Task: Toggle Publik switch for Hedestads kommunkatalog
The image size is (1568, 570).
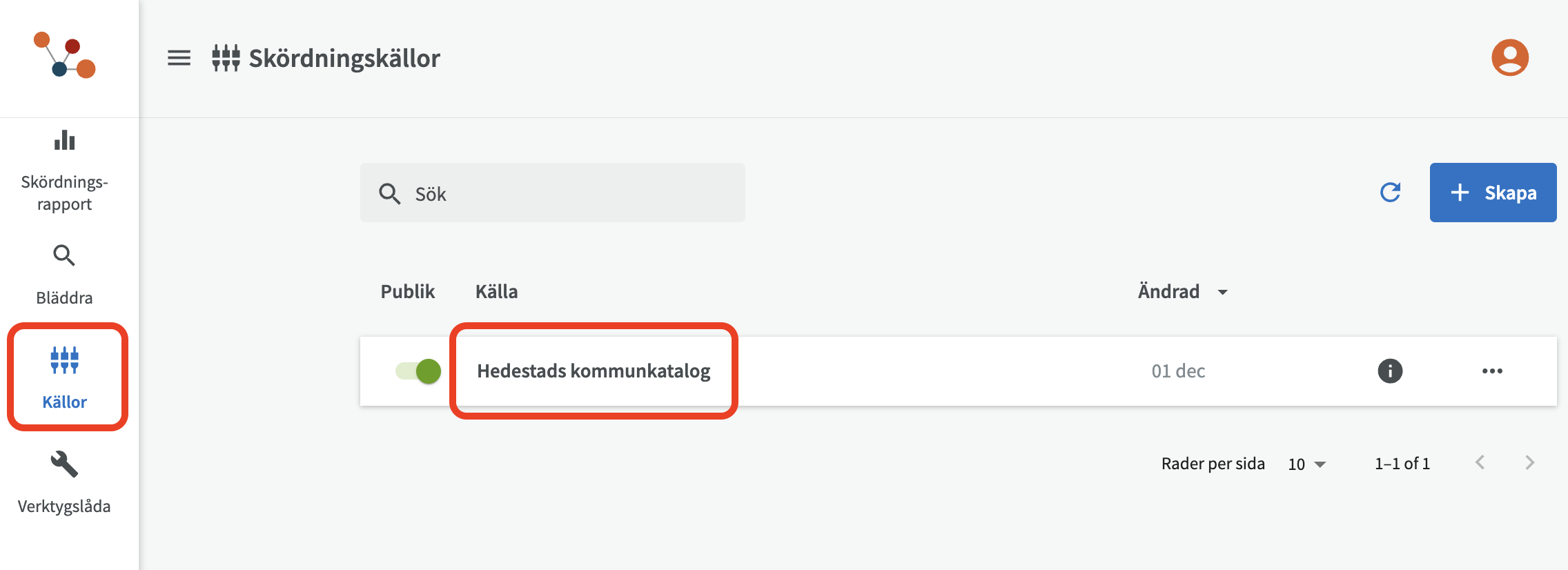Action: tap(418, 371)
